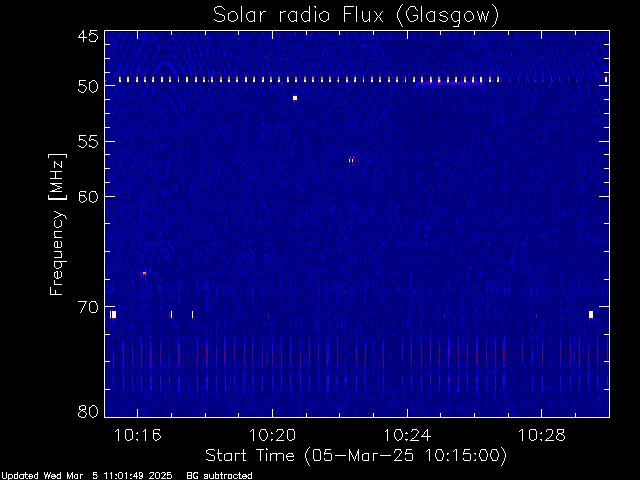Screen dimensions: 640x480
Task: Click the '10:20' time tick label
Action: pyautogui.click(x=272, y=435)
